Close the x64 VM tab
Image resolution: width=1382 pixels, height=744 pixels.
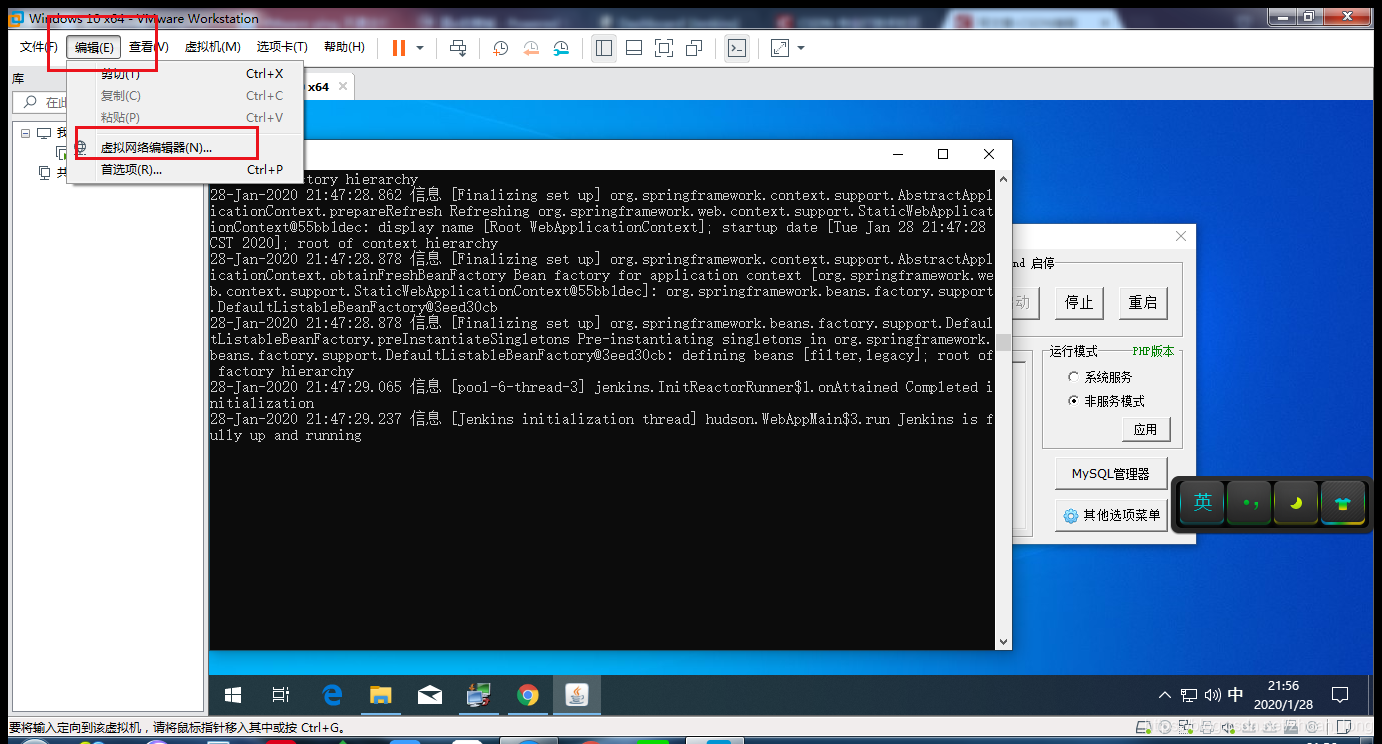[343, 86]
